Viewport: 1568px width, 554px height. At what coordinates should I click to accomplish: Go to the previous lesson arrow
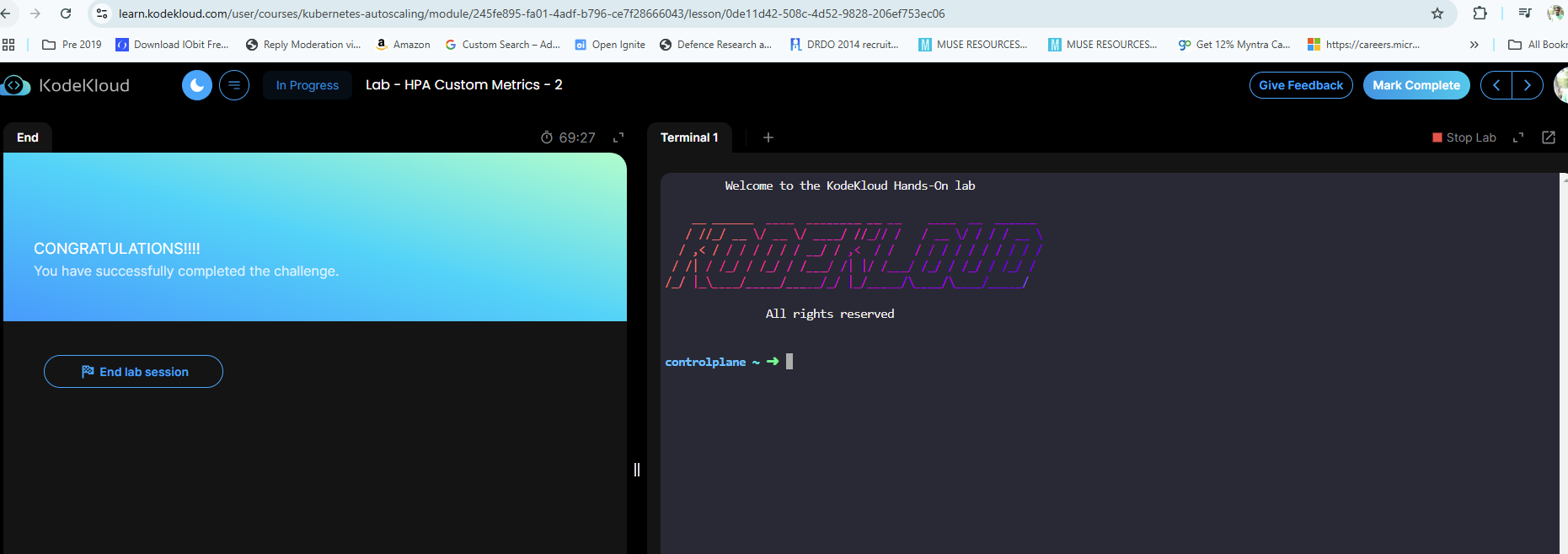tap(1496, 85)
